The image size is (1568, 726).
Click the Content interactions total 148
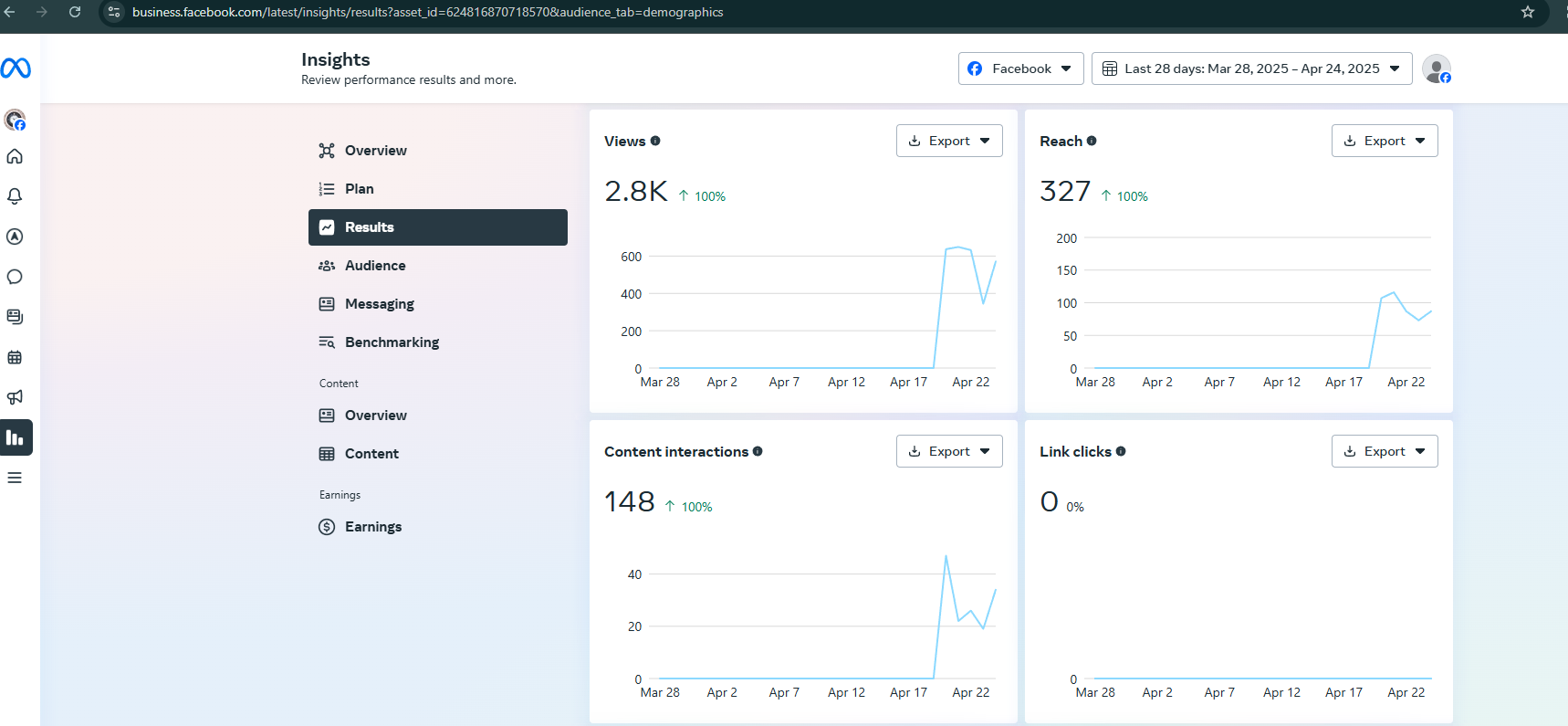point(630,501)
